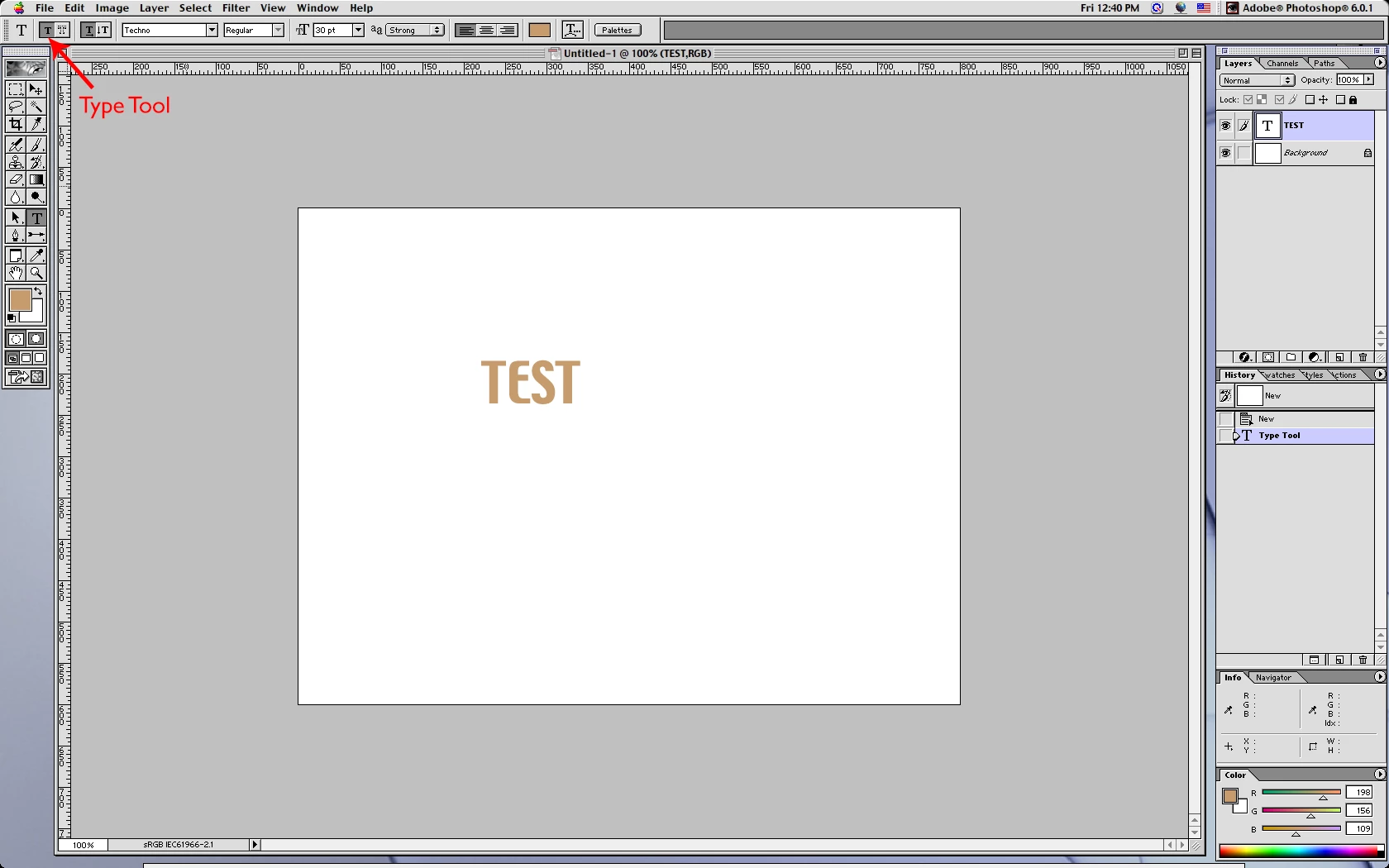This screenshot has width=1389, height=868.
Task: Enable vertical text orientation
Action: click(x=103, y=31)
